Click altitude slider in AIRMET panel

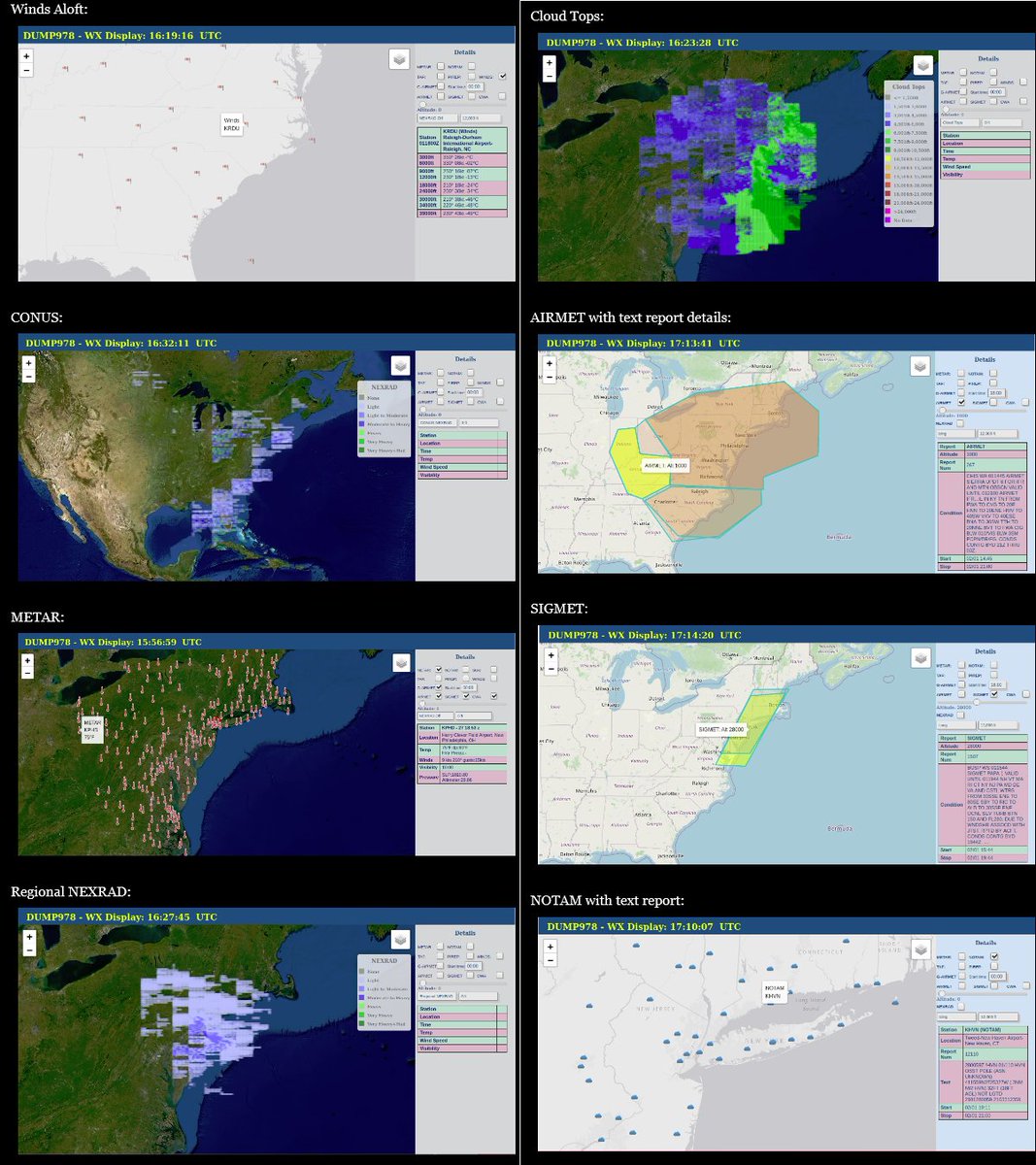[982, 410]
